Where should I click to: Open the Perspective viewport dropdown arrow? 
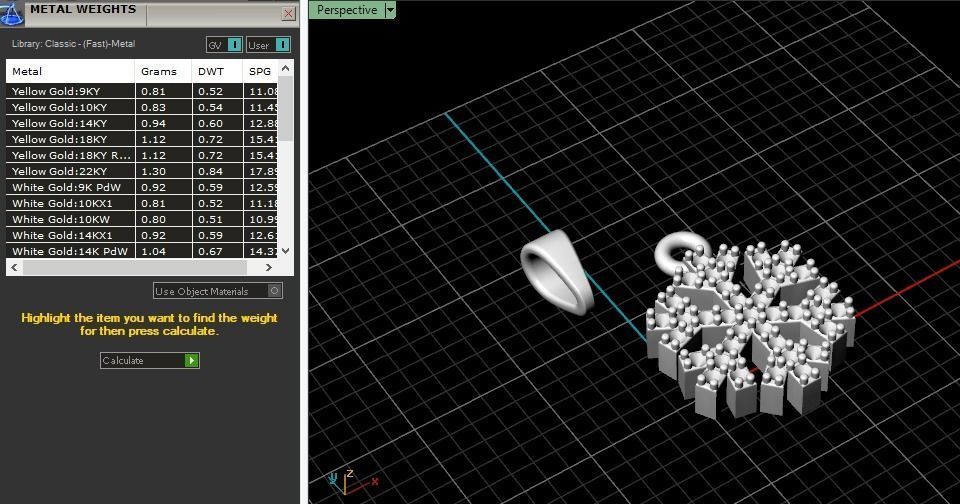click(390, 10)
